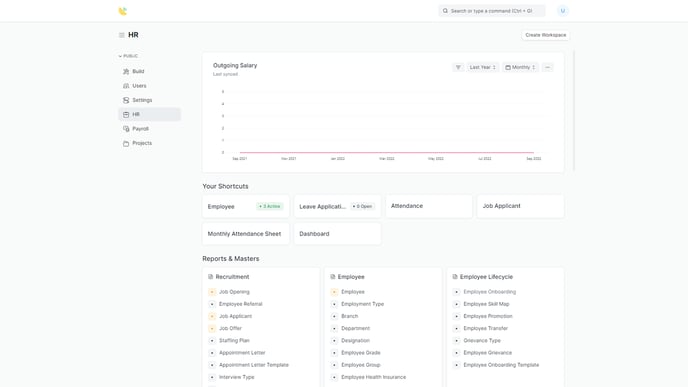Select HR workspace in sidebar
Image resolution: width=688 pixels, height=387 pixels.
pos(149,115)
